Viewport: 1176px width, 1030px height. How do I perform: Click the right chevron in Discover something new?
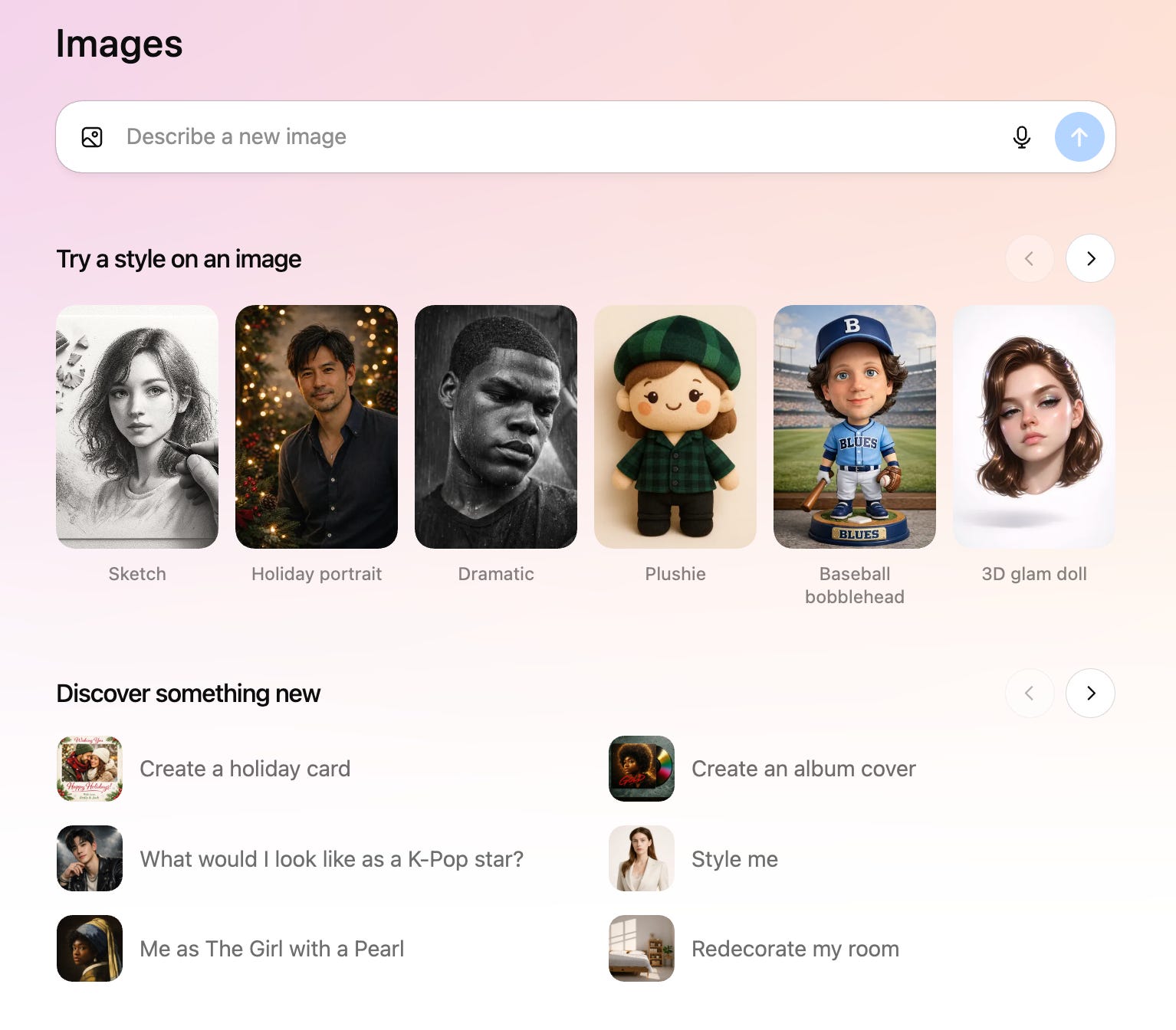[x=1089, y=693]
